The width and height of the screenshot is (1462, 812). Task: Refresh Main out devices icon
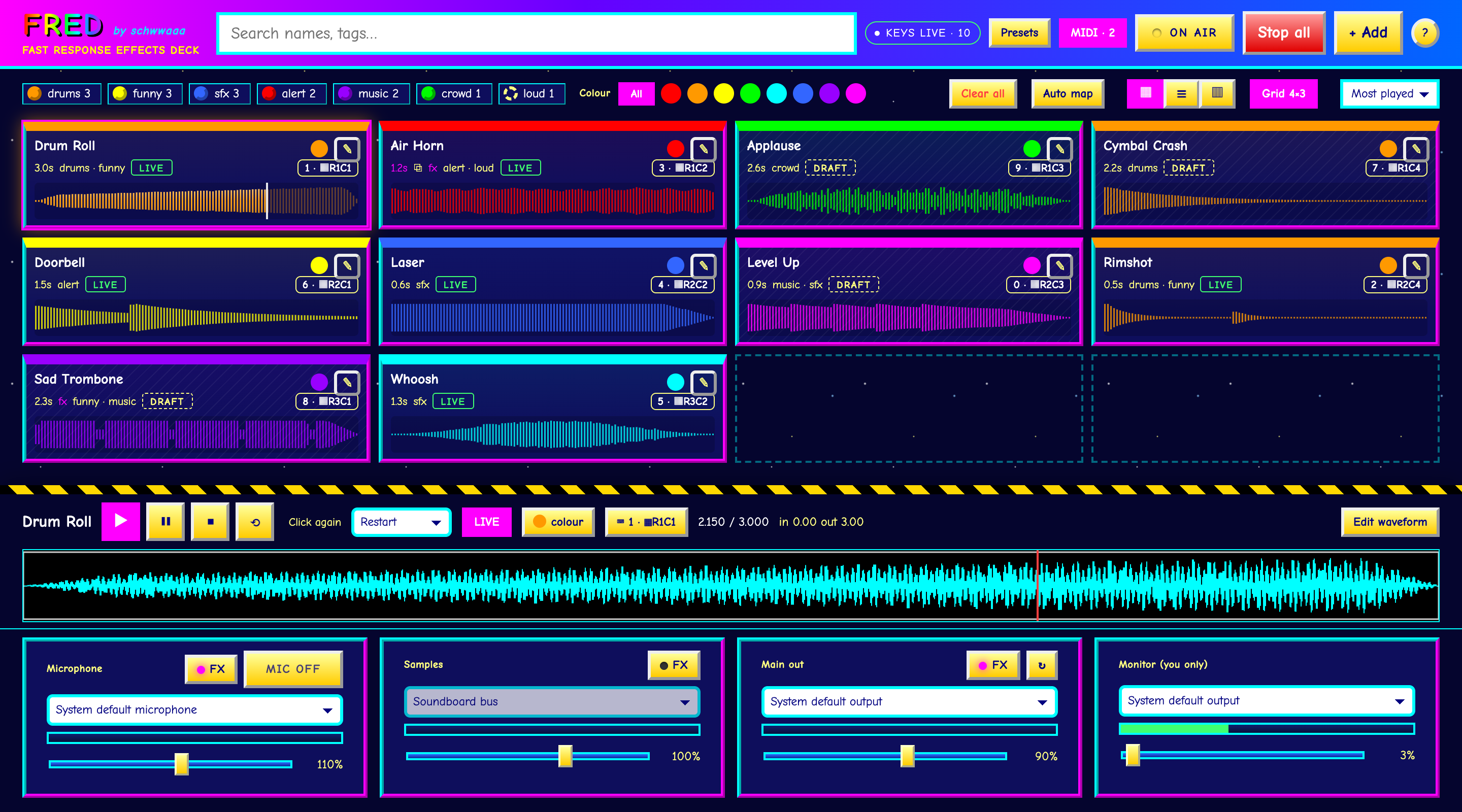pyautogui.click(x=1042, y=665)
